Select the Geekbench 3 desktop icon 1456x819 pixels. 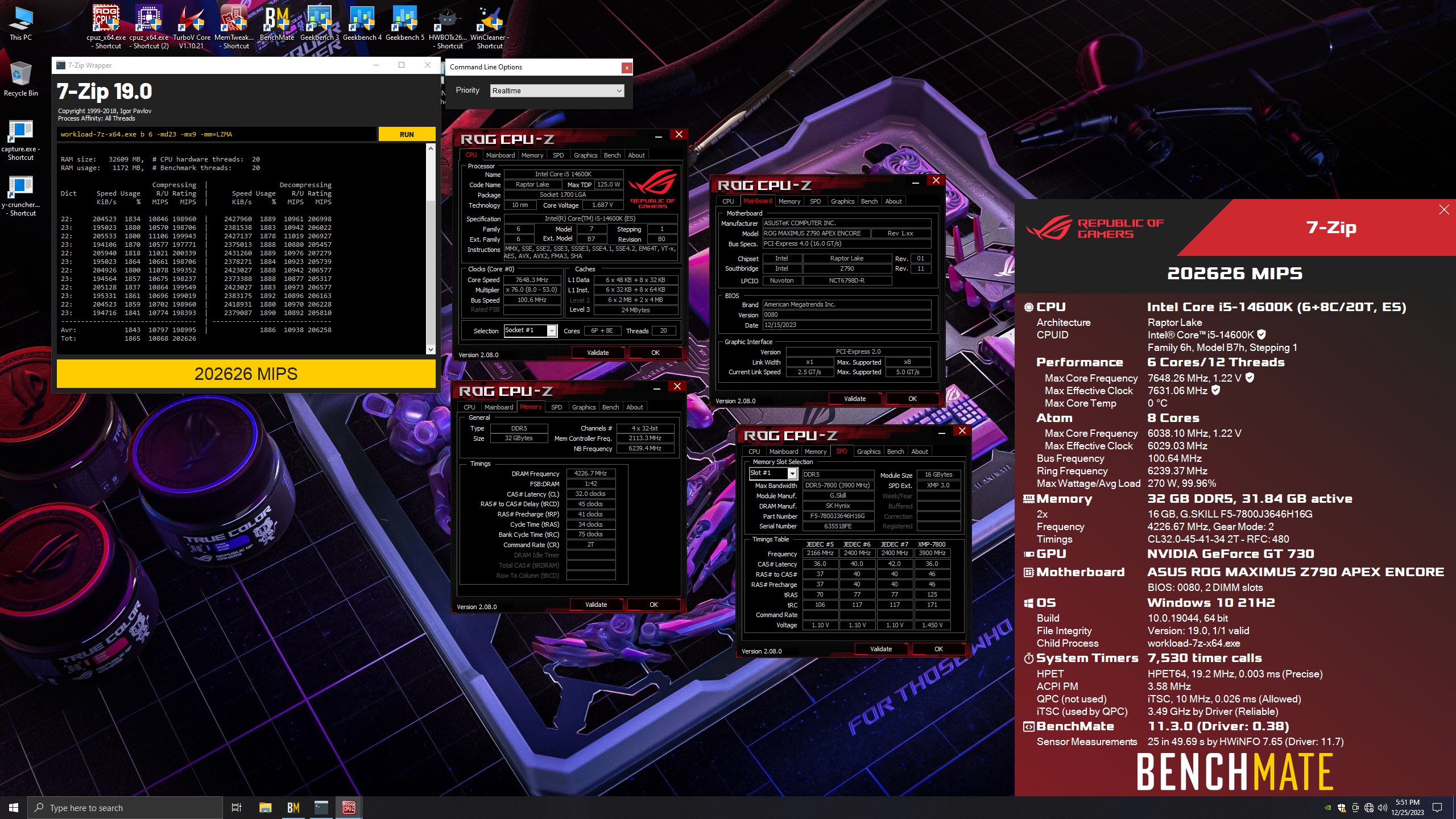click(320, 23)
